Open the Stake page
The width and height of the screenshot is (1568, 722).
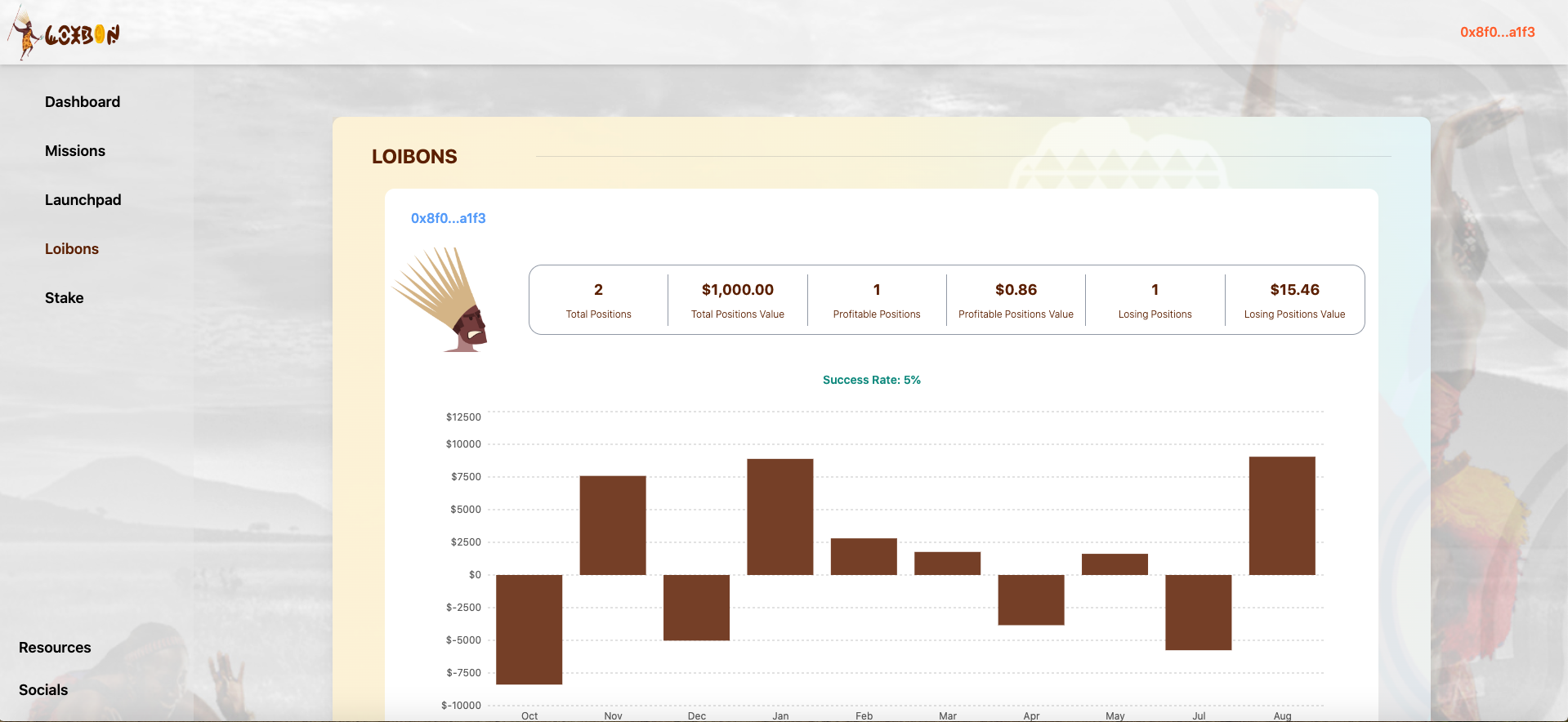coord(65,298)
